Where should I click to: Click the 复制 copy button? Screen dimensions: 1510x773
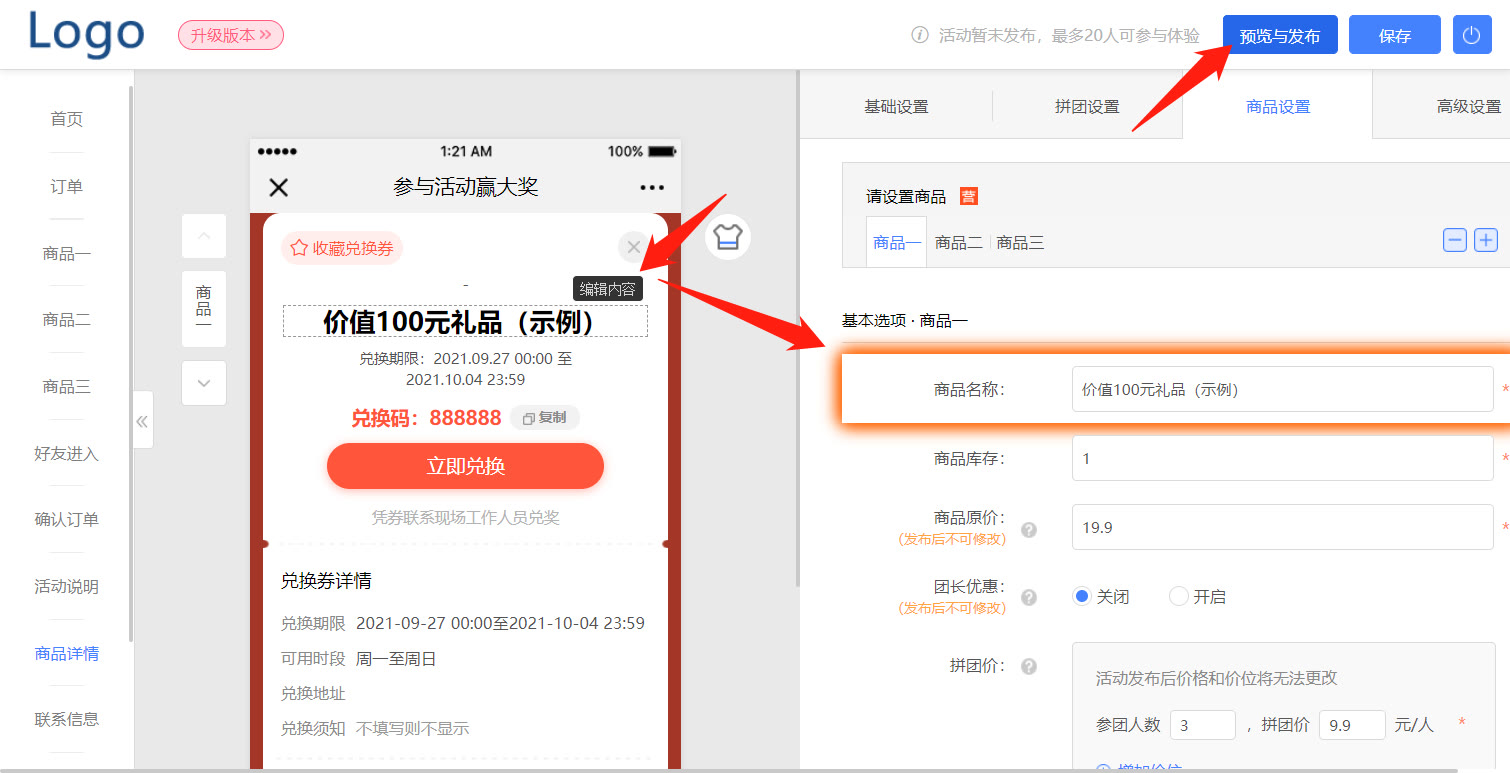coord(545,418)
